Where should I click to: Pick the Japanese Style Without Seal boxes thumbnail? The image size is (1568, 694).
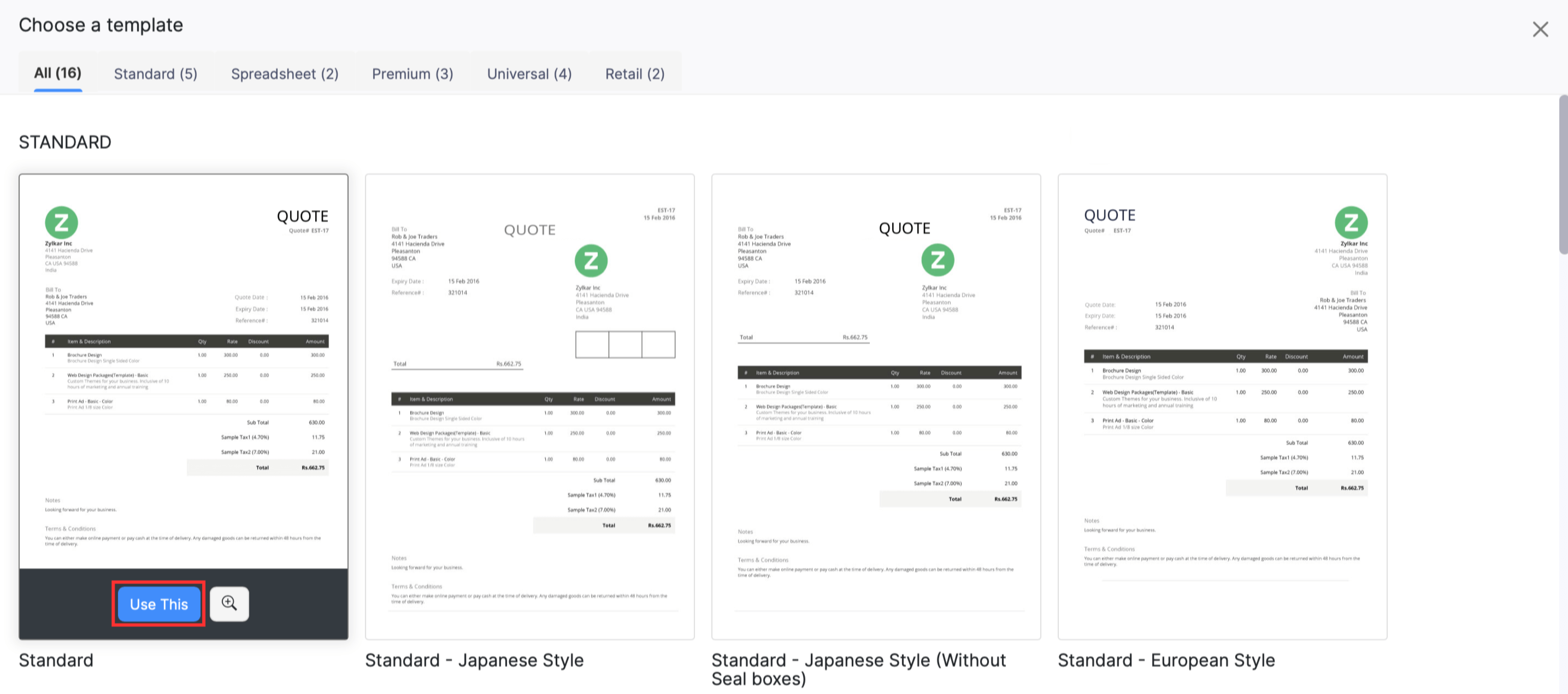(x=876, y=406)
